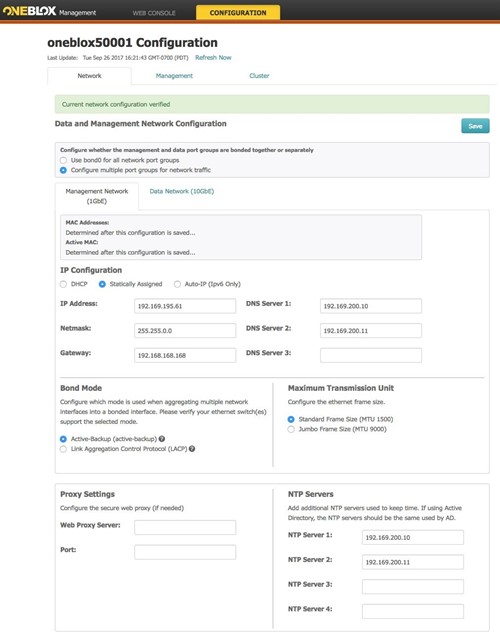Select Link Aggregation Control Protocol mode
500x636 pixels.
pyautogui.click(x=63, y=449)
